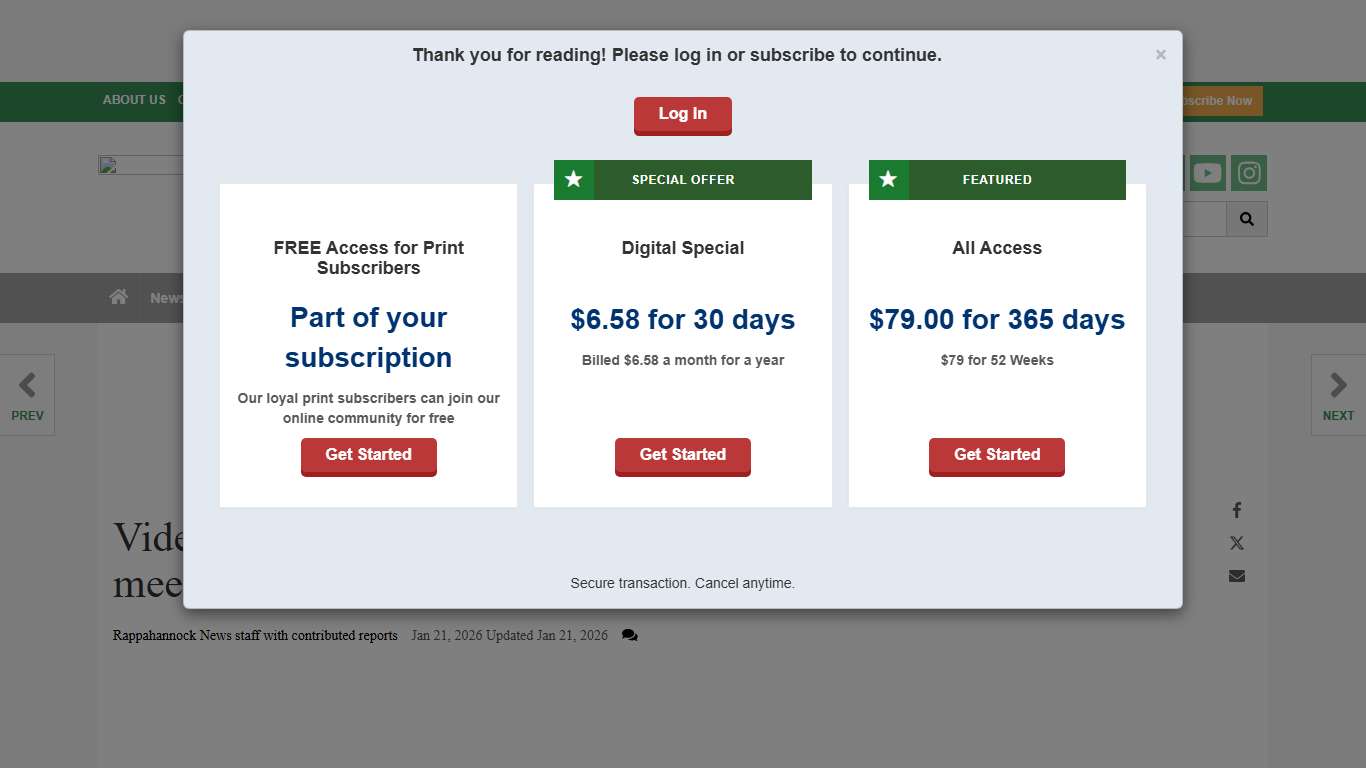Image resolution: width=1366 pixels, height=768 pixels.
Task: Get Started with the All Access plan
Action: [x=997, y=456]
